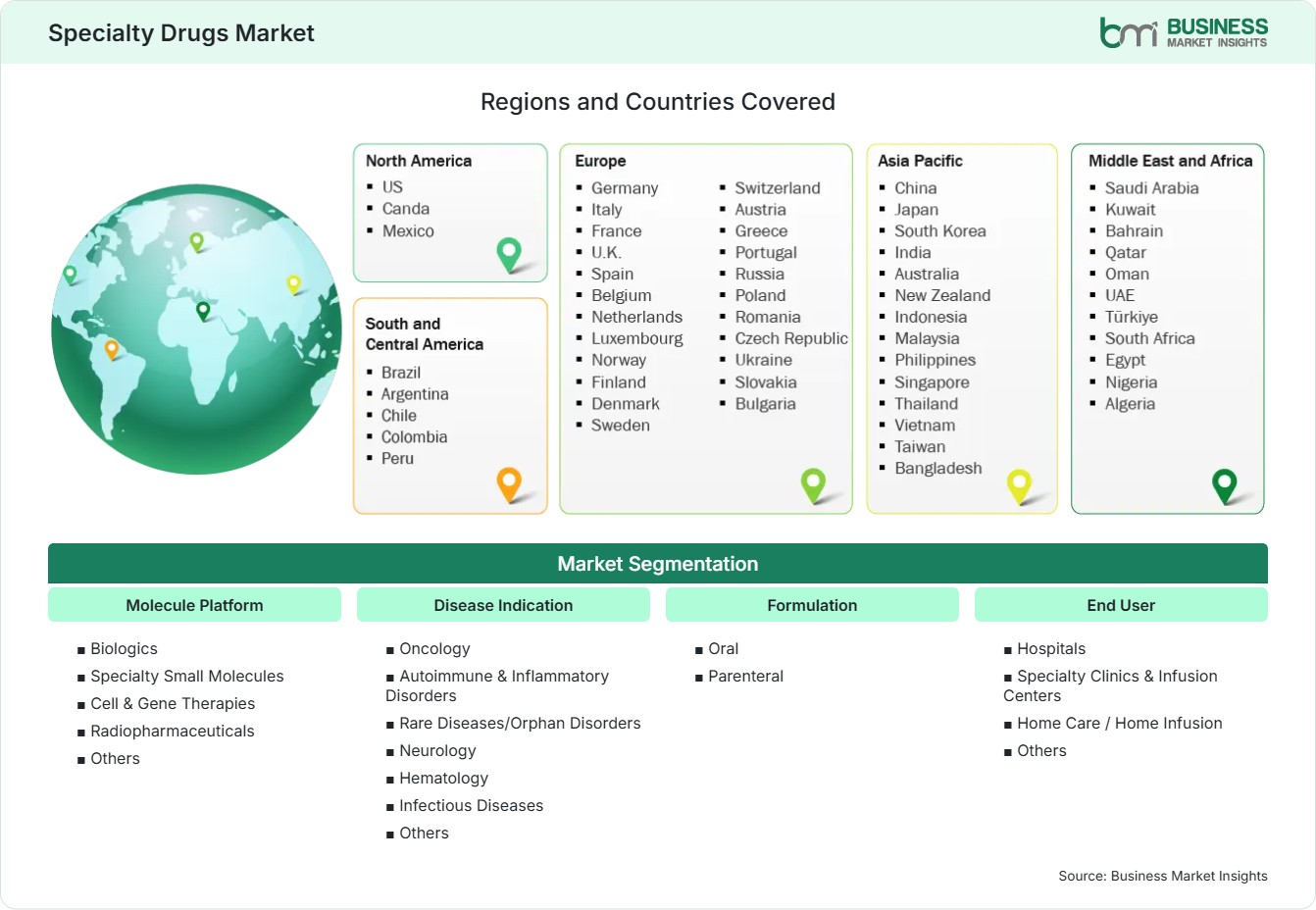The height and width of the screenshot is (910, 1316).
Task: Click the North America heading
Action: click(419, 161)
